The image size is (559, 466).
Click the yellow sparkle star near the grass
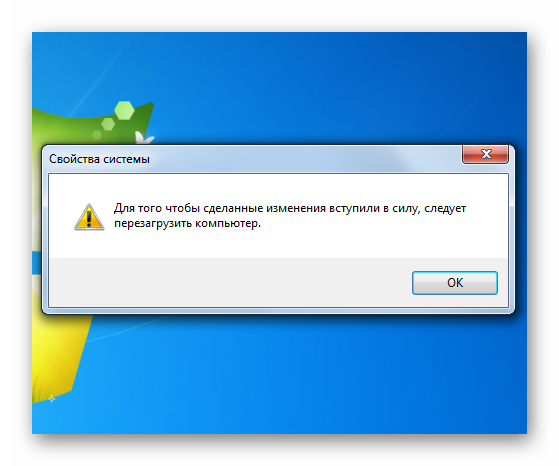(52, 399)
